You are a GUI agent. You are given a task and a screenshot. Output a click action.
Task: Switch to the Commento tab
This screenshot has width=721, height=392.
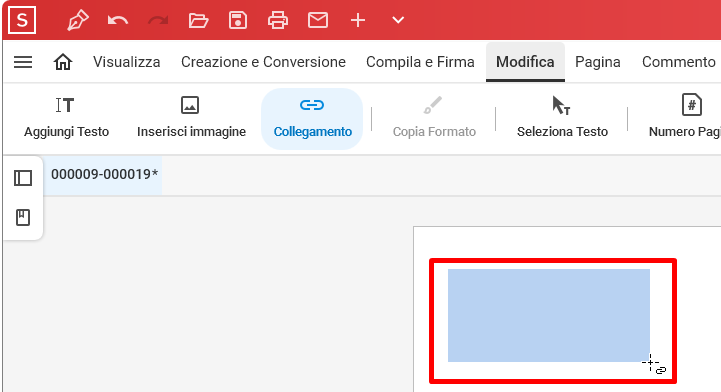(x=679, y=62)
